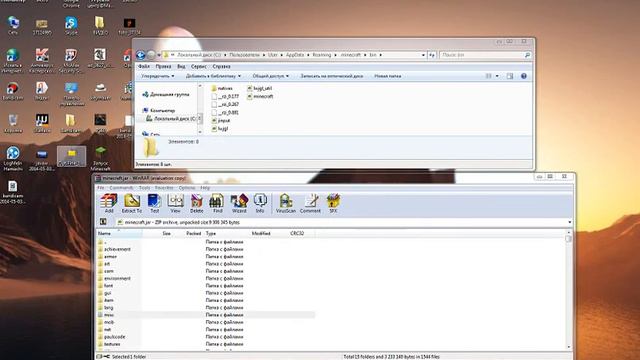The width and height of the screenshot is (640, 360).
Task: Click the Explorer view mode icon
Action: pyautogui.click(x=488, y=76)
